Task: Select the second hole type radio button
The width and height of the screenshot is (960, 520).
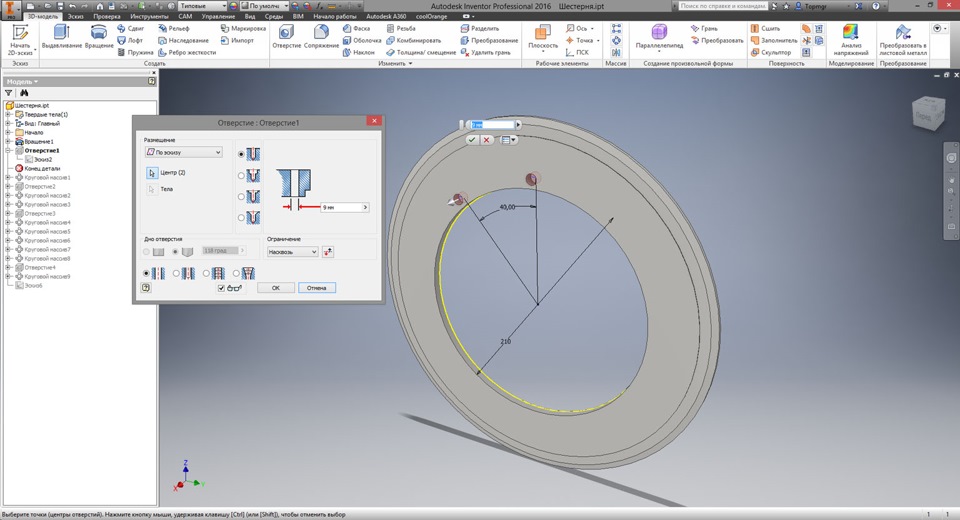Action: point(241,175)
